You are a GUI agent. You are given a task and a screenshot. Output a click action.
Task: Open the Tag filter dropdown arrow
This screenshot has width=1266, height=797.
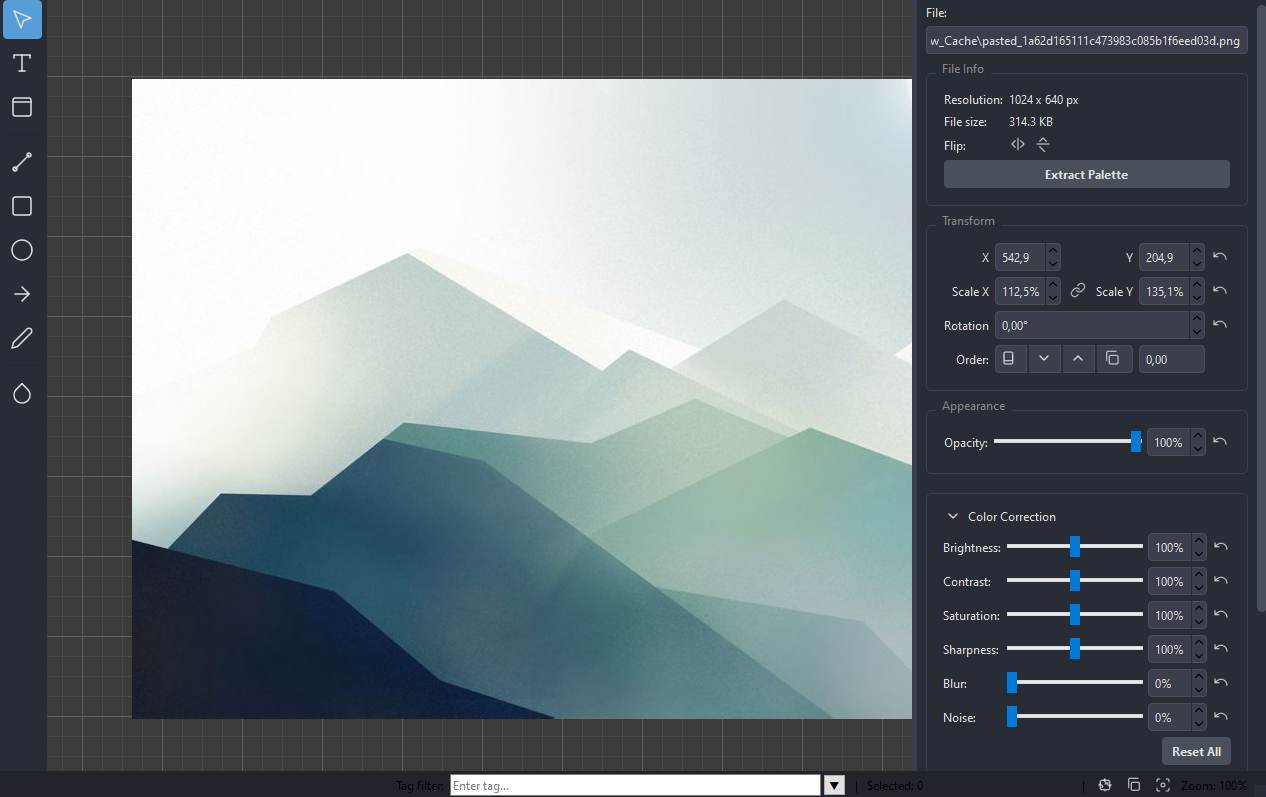point(834,785)
